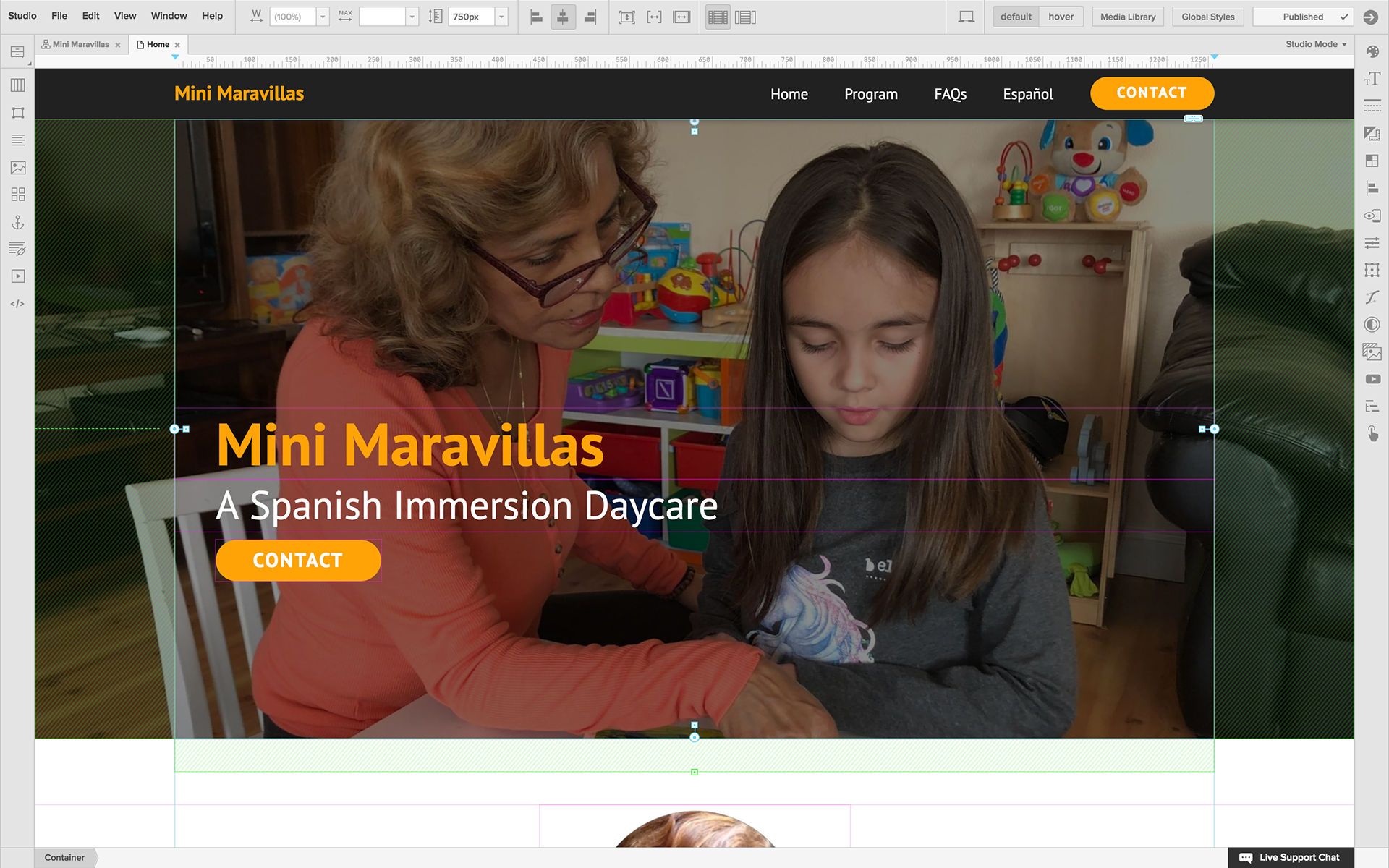Click the laptop device preview icon

click(966, 17)
